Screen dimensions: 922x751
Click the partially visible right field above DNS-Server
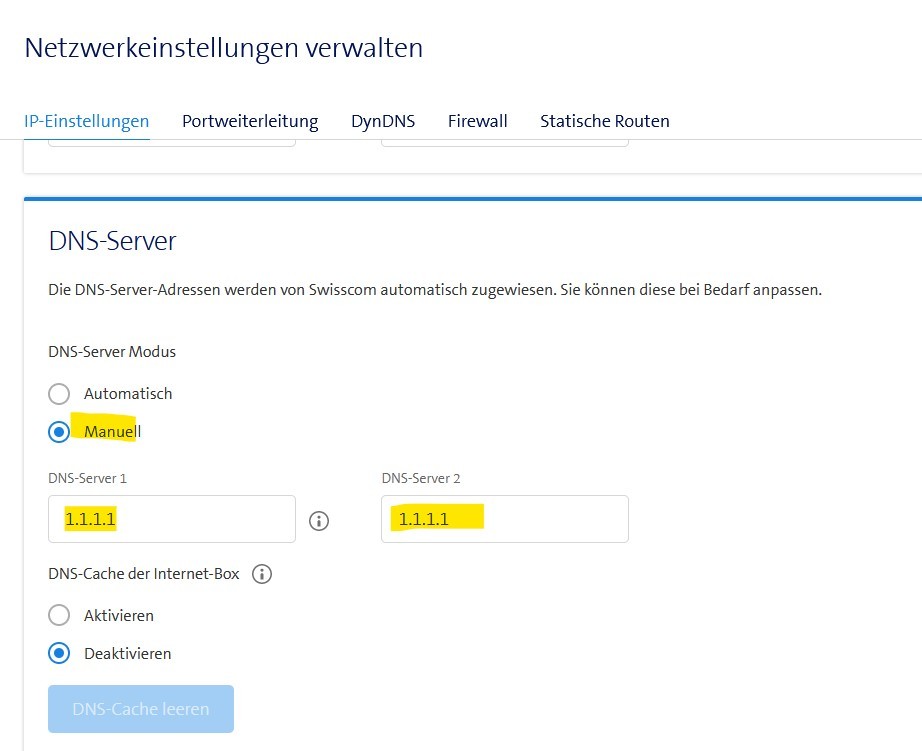504,143
